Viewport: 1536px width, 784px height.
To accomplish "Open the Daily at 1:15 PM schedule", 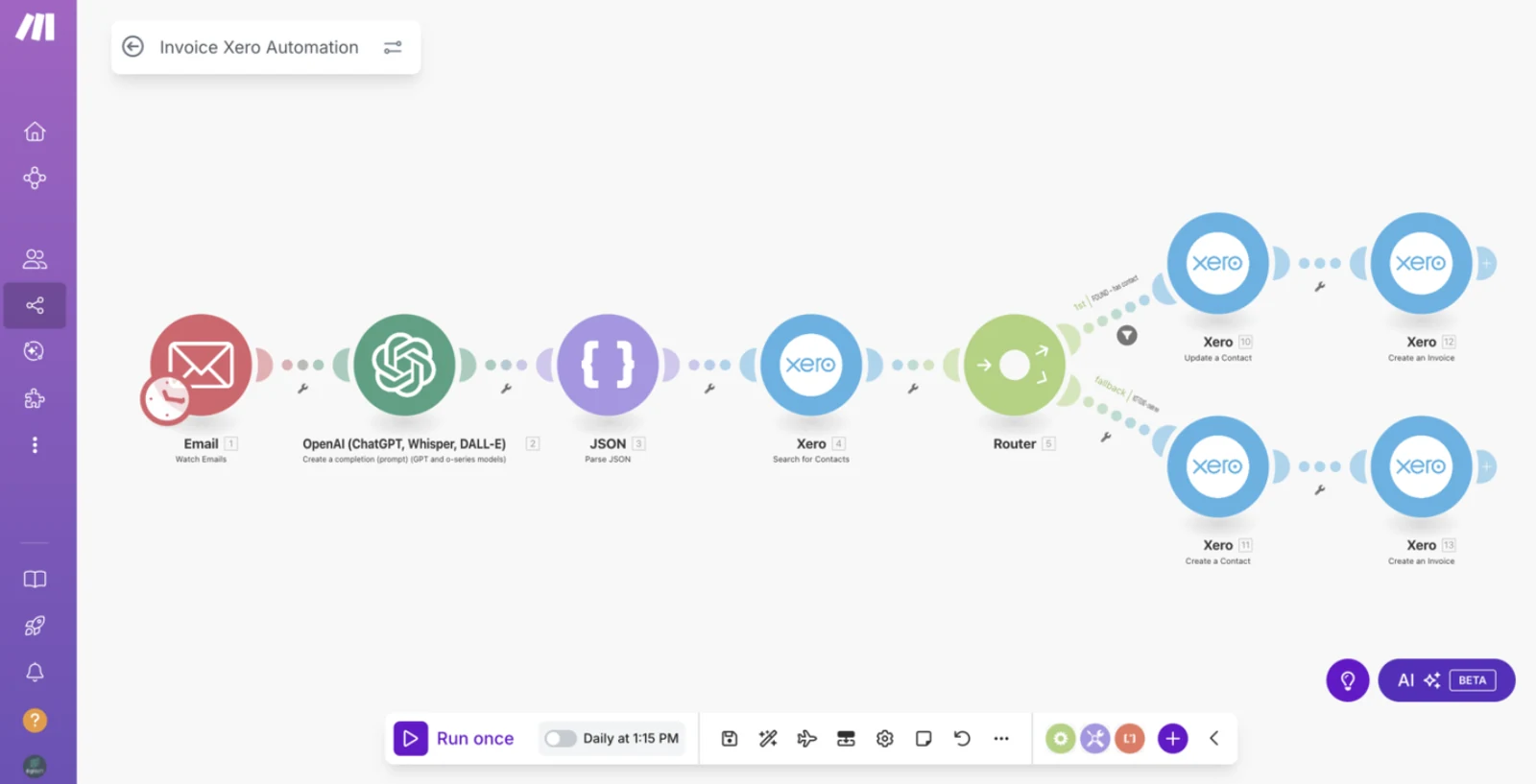I will tap(631, 739).
